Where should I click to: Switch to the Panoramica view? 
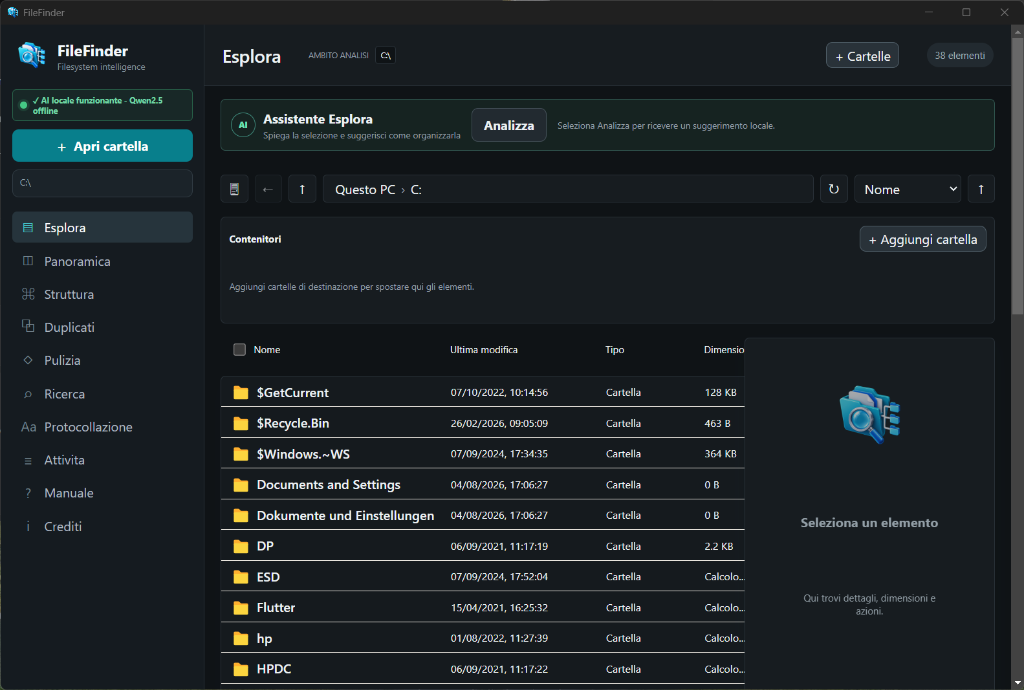(103, 261)
